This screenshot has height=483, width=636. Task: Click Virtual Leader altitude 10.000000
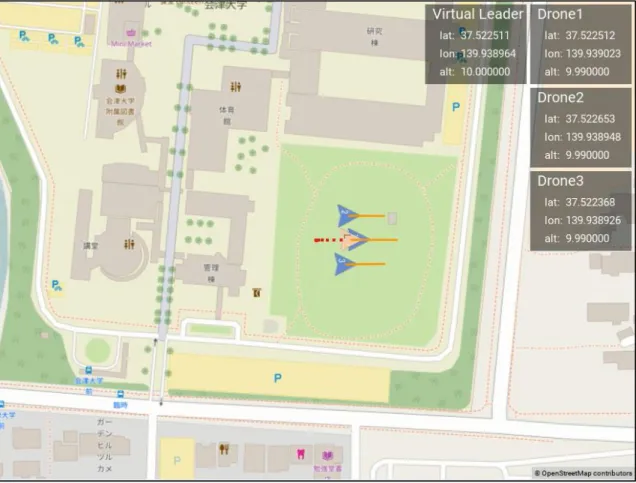tap(485, 72)
